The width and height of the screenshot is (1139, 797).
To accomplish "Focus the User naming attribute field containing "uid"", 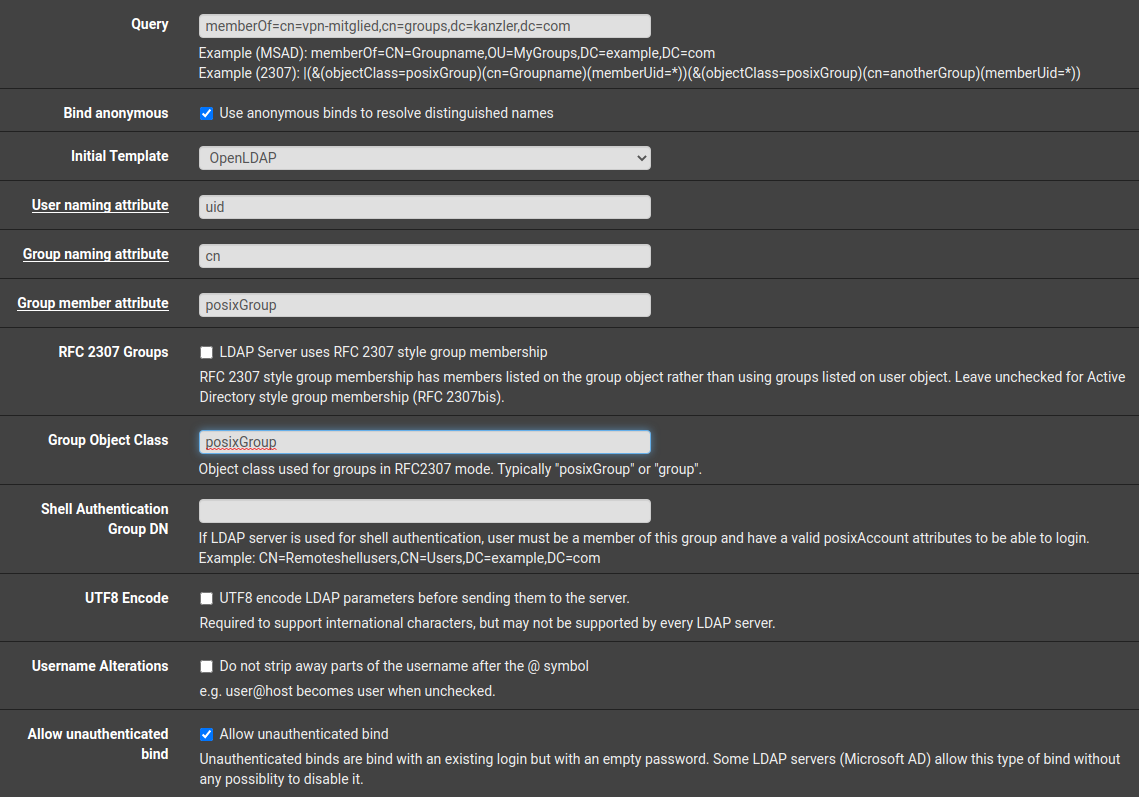I will tap(424, 206).
